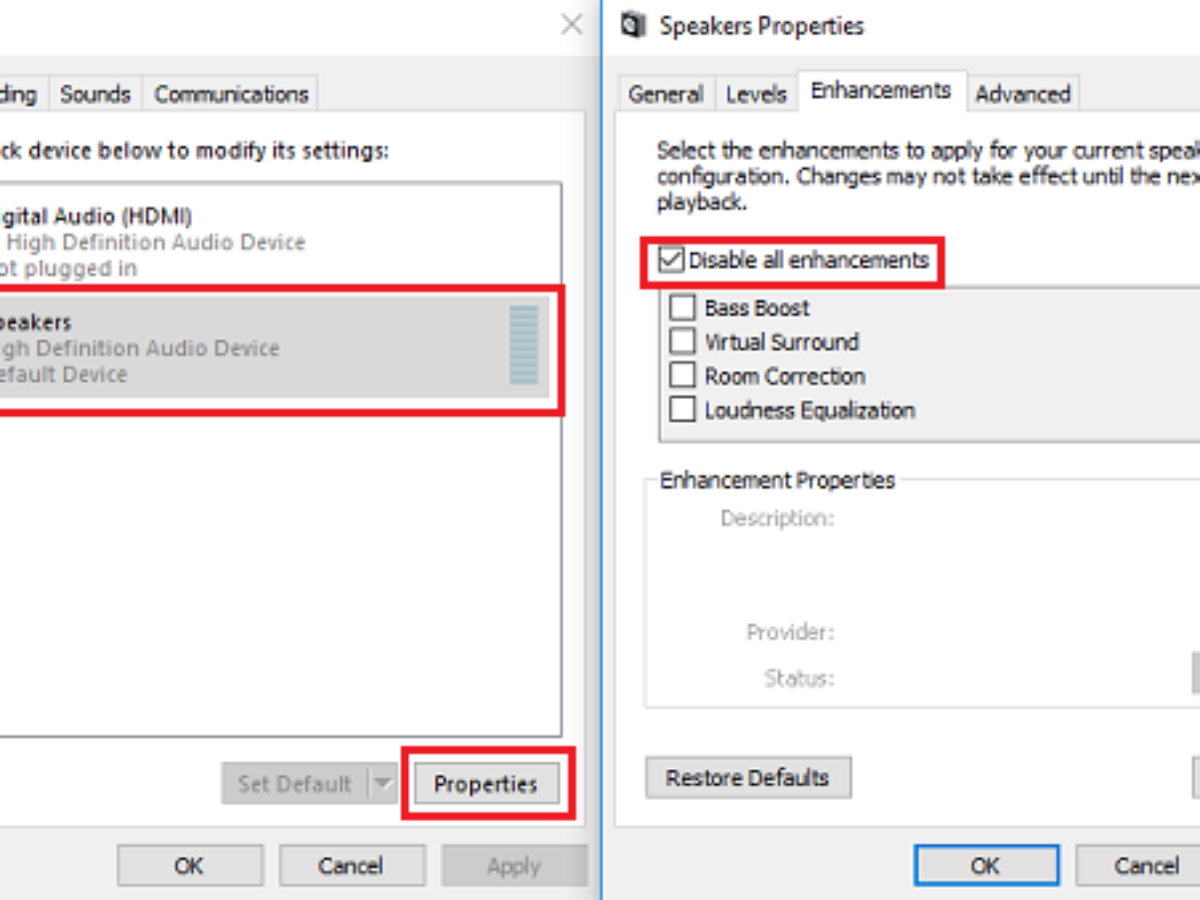Check the Room Correction option

(x=683, y=376)
